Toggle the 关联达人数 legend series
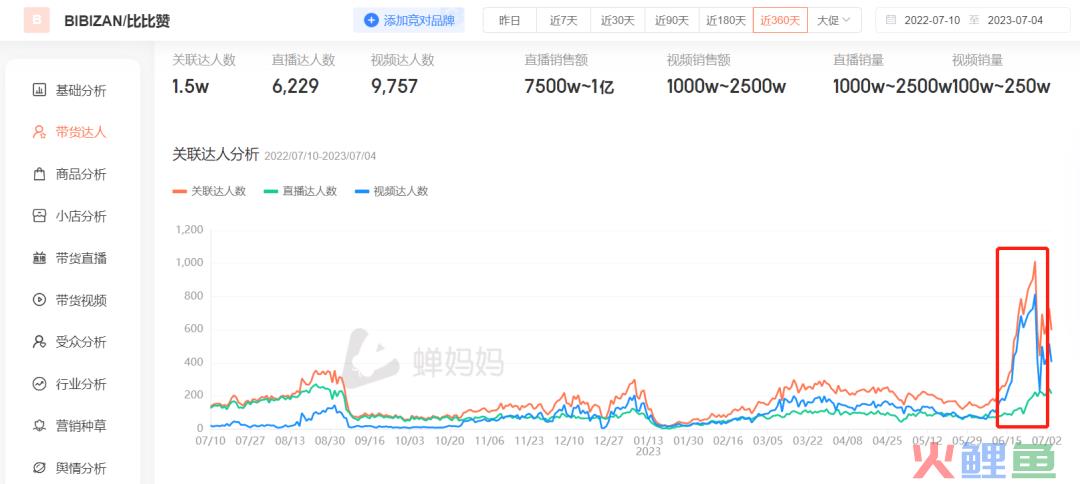 210,191
